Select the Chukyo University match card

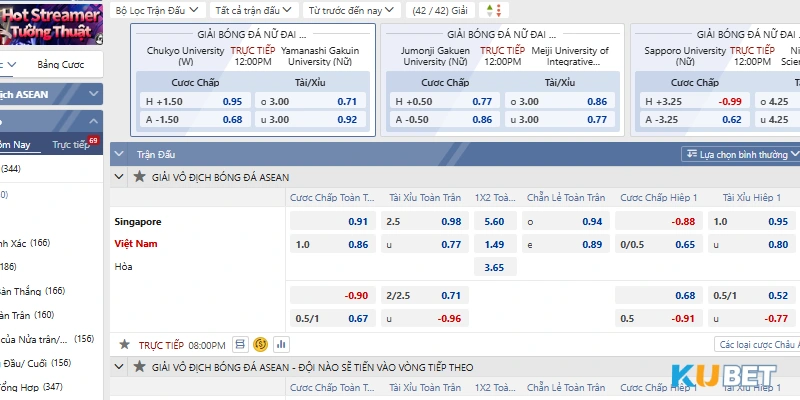[x=253, y=80]
